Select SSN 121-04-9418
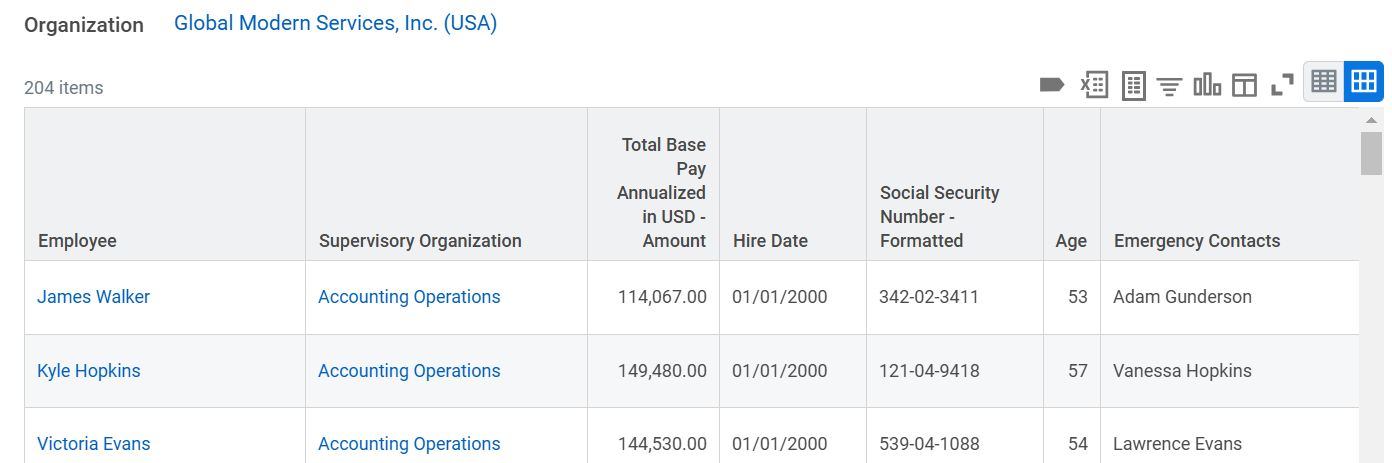The image size is (1392, 463). 929,371
